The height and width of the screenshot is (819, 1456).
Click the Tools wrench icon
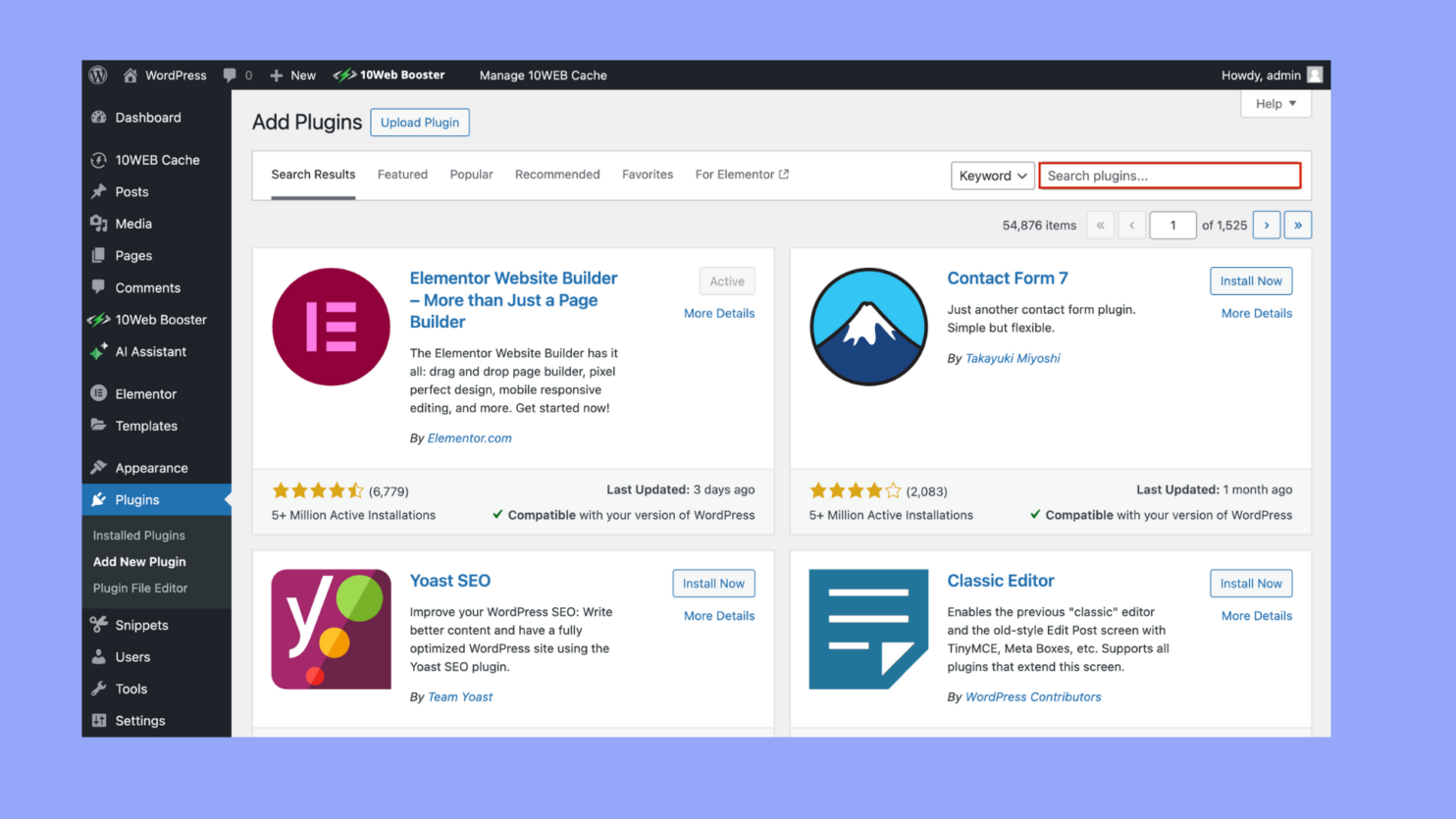[x=99, y=689]
